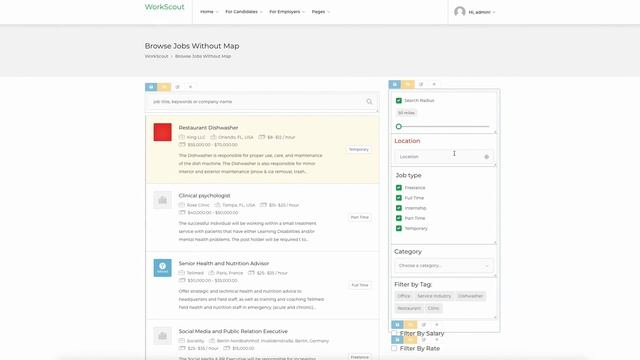Click the yellow editor button above Filter By Salary
The width and height of the screenshot is (640, 360).
pyautogui.click(x=411, y=325)
